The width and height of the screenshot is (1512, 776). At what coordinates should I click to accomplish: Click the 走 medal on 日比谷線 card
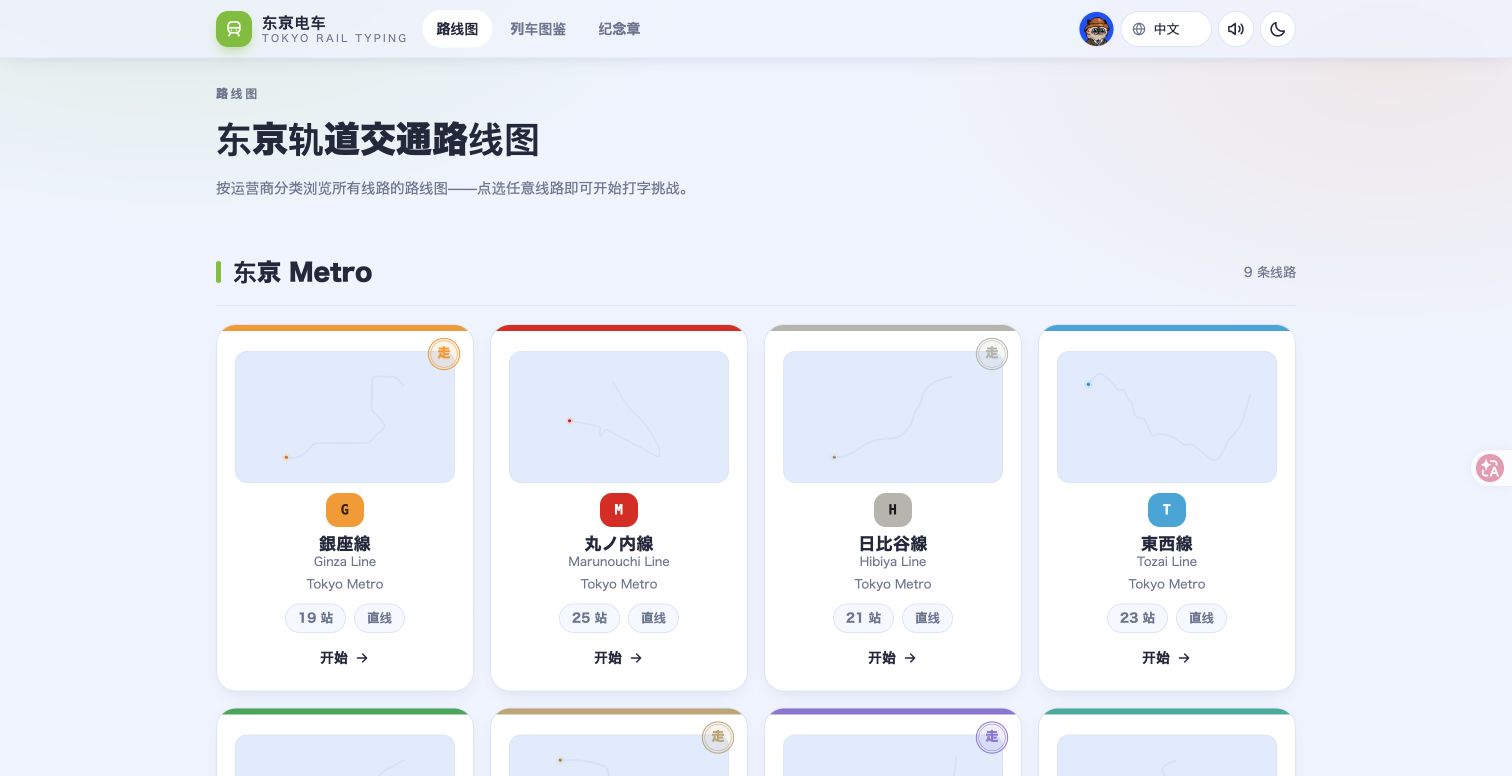point(992,354)
